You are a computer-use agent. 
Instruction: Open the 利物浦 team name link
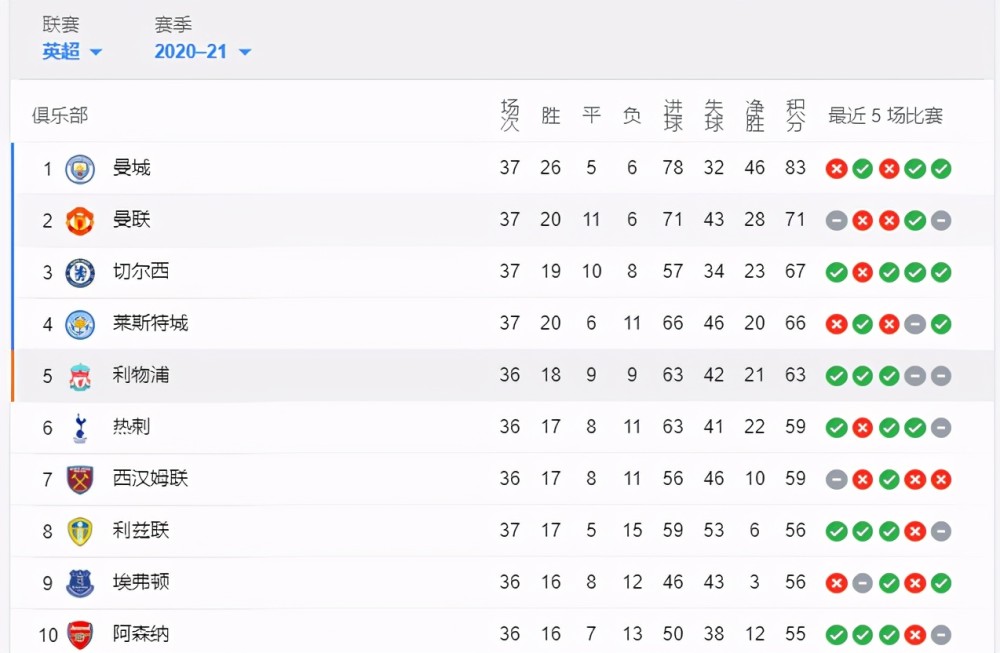click(x=141, y=374)
